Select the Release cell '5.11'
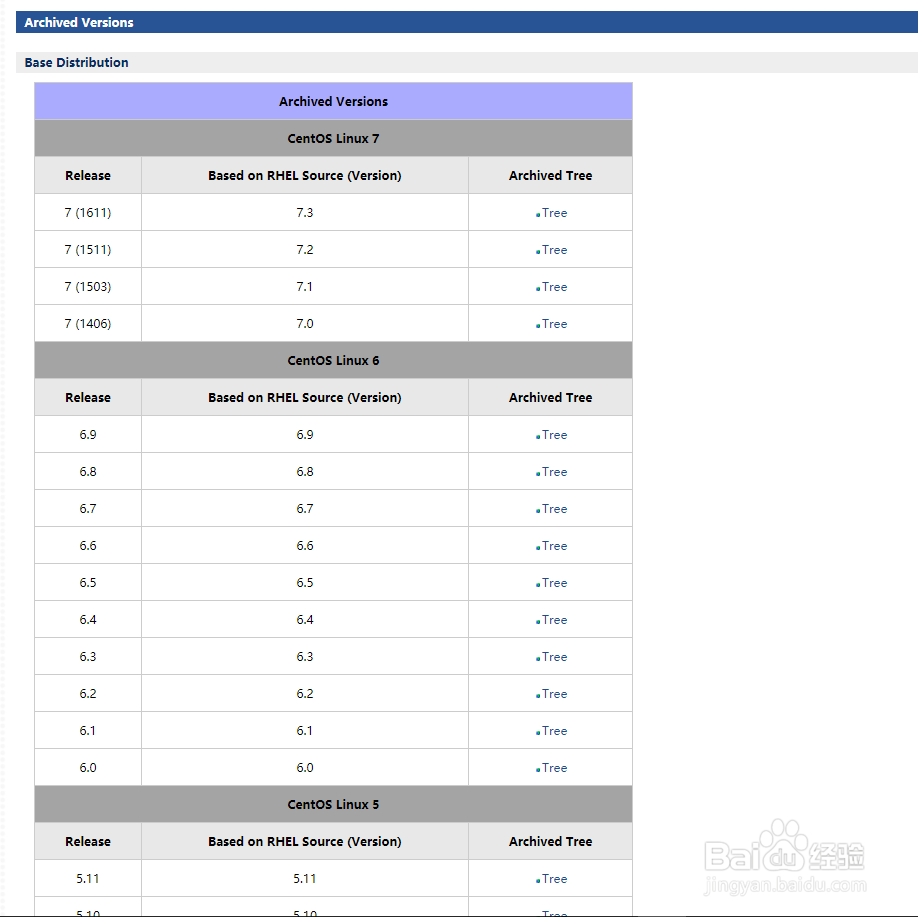This screenshot has width=918, height=917. coord(88,878)
